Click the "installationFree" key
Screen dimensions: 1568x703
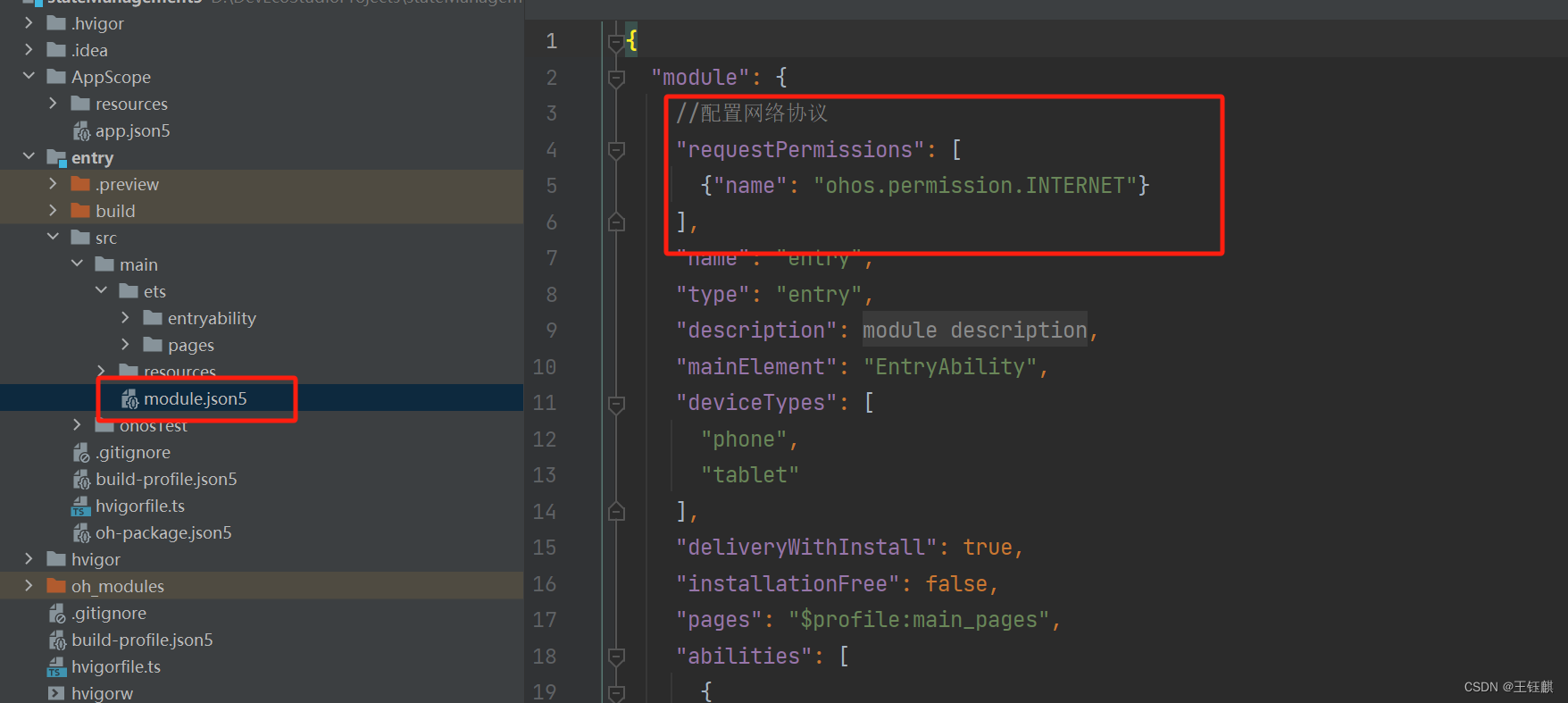coord(788,583)
